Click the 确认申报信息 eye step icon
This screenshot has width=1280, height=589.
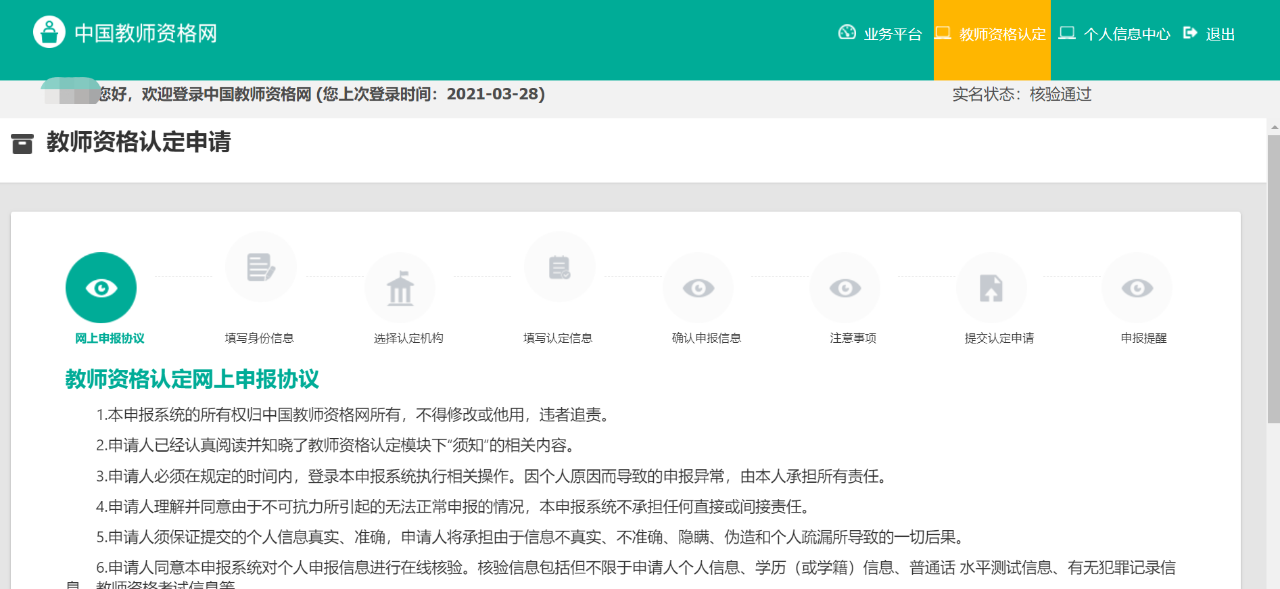click(x=698, y=288)
